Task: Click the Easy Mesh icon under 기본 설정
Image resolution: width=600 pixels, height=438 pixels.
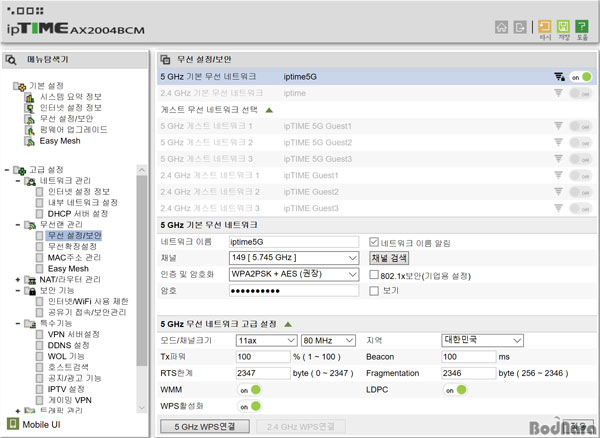Action: tap(29, 142)
